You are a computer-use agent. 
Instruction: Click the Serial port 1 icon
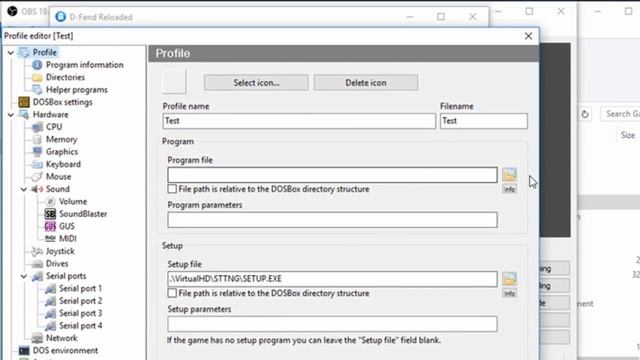pos(50,289)
